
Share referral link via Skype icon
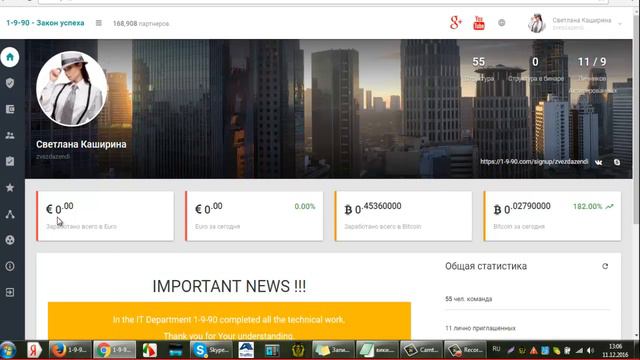[x=617, y=162]
